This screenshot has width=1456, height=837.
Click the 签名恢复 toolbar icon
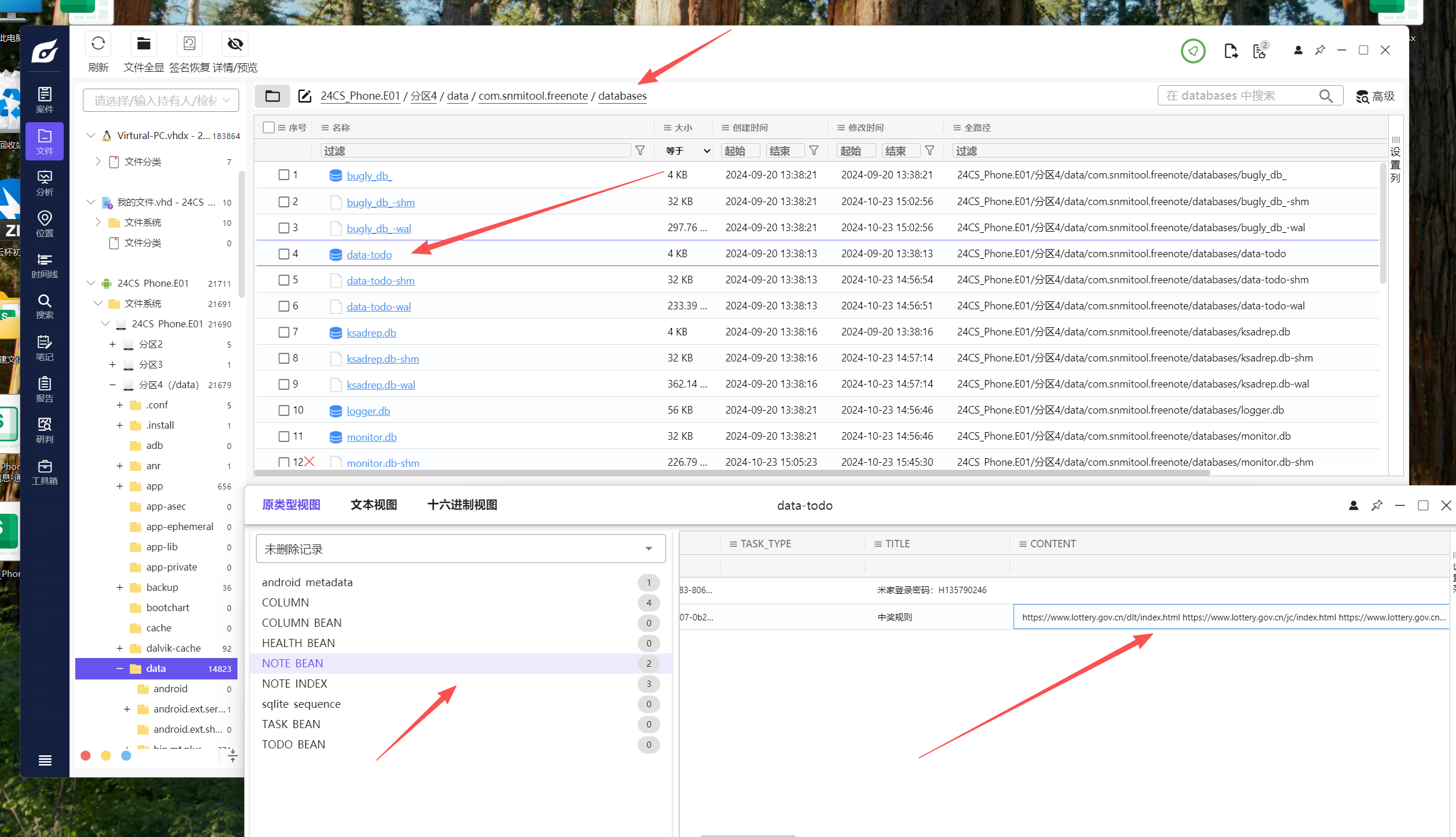tap(189, 44)
